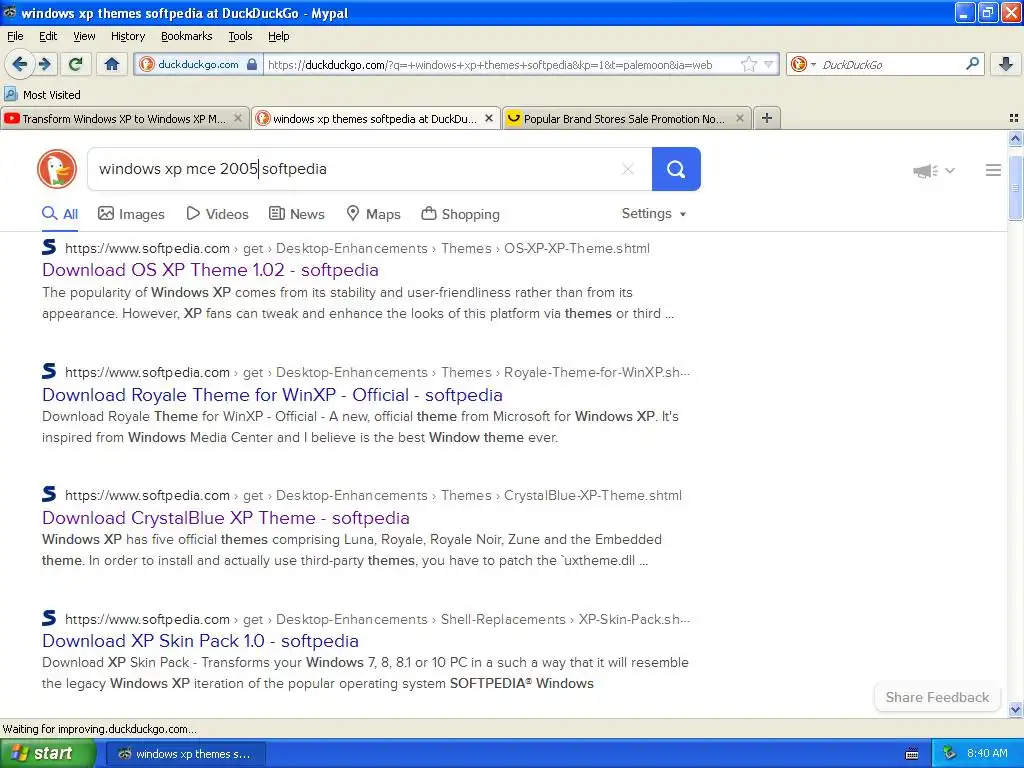This screenshot has width=1024, height=768.
Task: Click Softpedia favicon beside Royale-Theme URL
Action: click(49, 371)
